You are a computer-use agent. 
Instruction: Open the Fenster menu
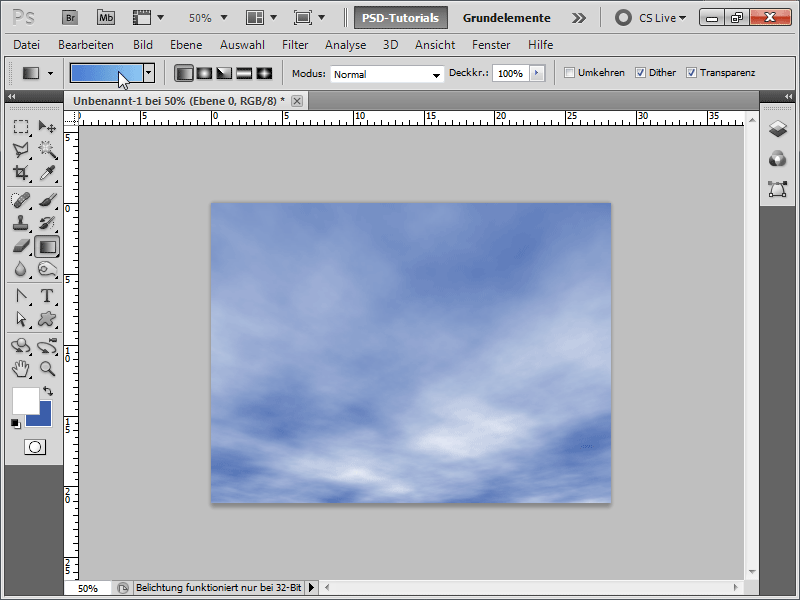[x=491, y=45]
